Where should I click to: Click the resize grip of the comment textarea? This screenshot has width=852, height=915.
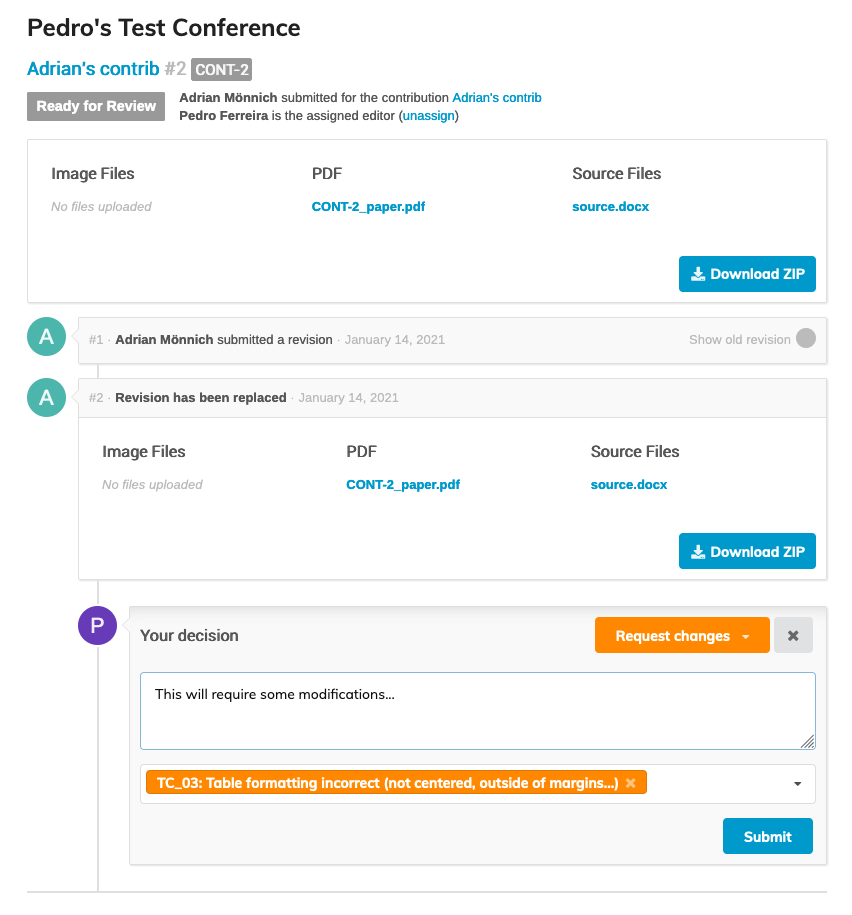[x=807, y=742]
